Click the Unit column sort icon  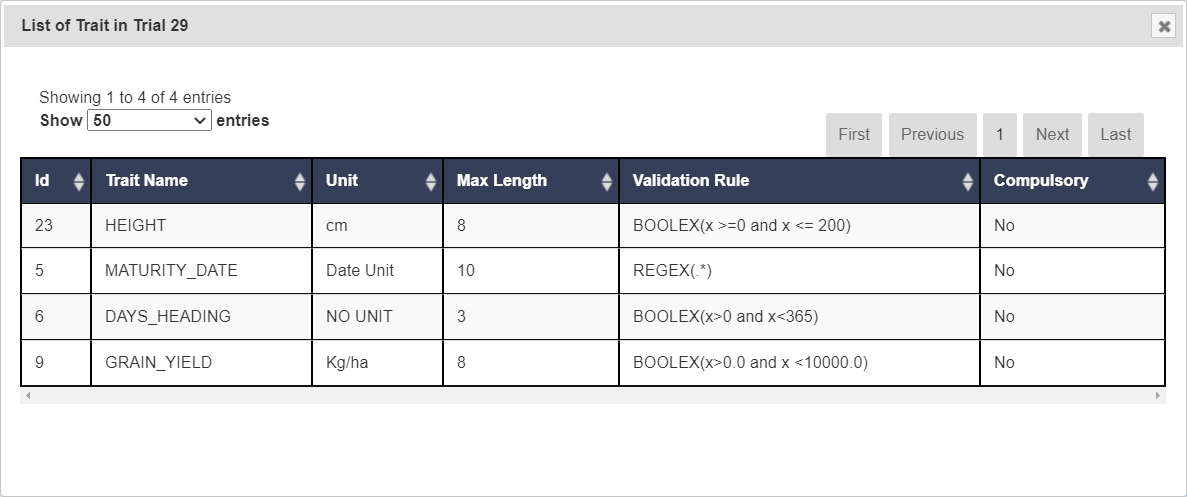click(431, 182)
